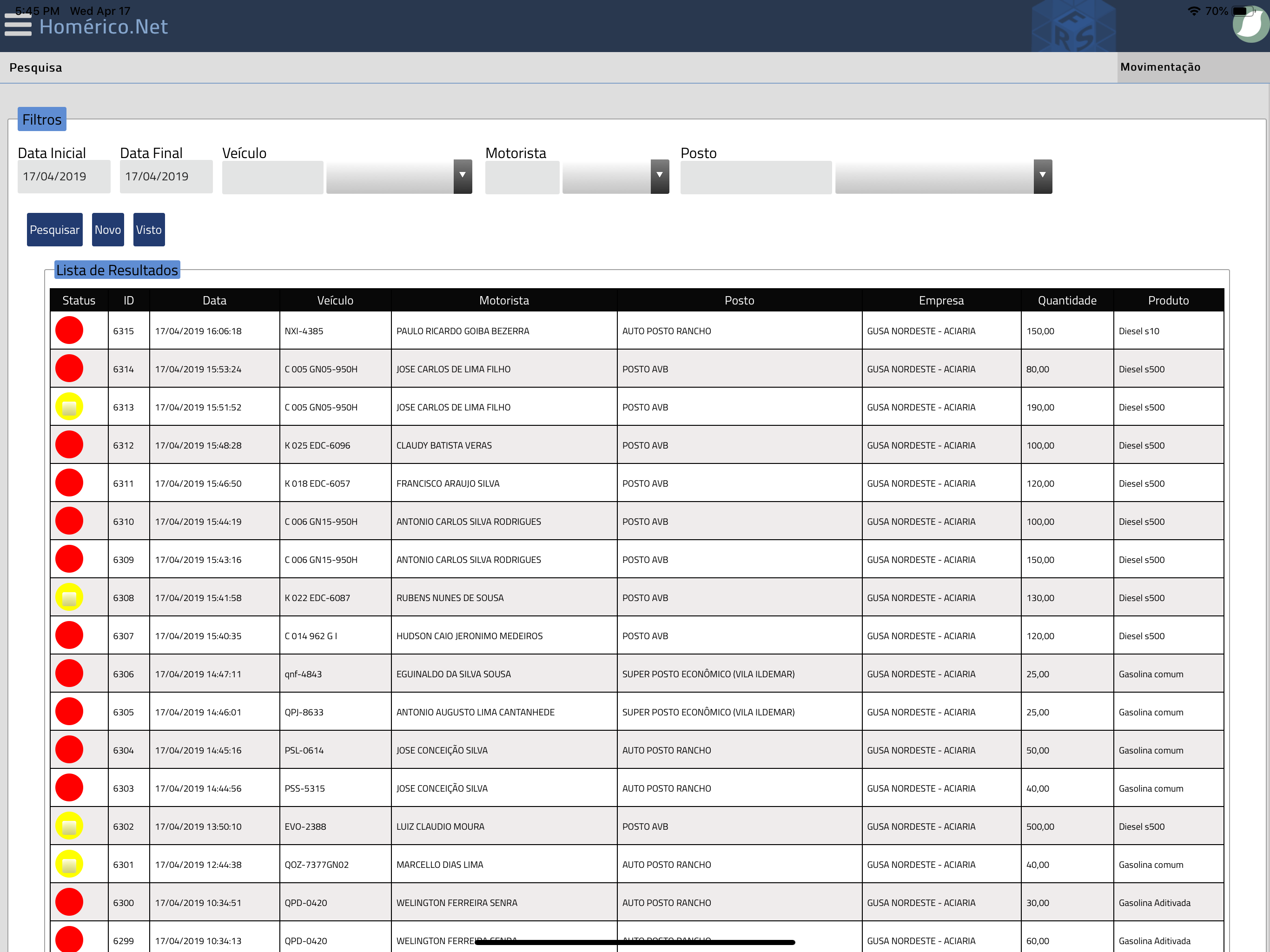Click red status icon for ID 6303
The height and width of the screenshot is (952, 1270).
click(69, 788)
